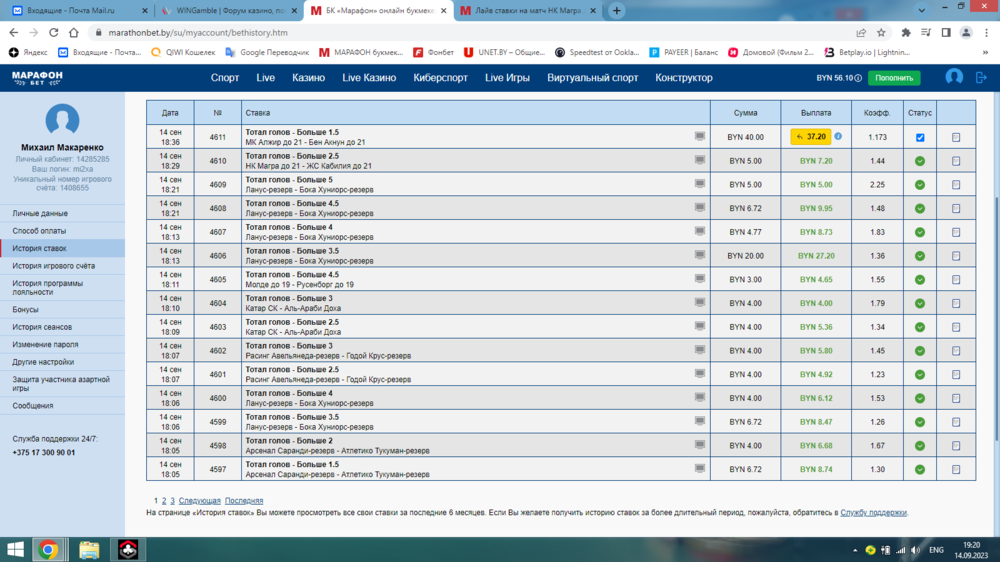
Task: Open the Киберспорт section in the top menu
Action: point(440,78)
